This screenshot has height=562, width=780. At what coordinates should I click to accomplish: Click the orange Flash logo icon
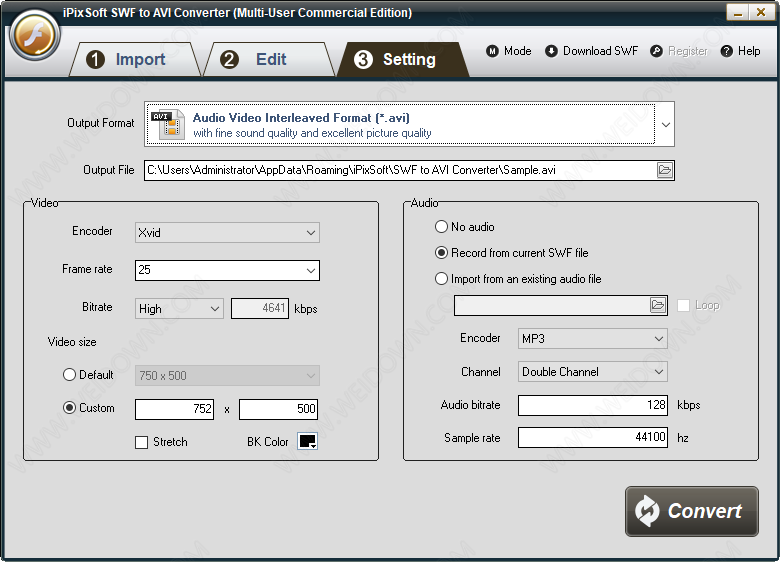(34, 36)
